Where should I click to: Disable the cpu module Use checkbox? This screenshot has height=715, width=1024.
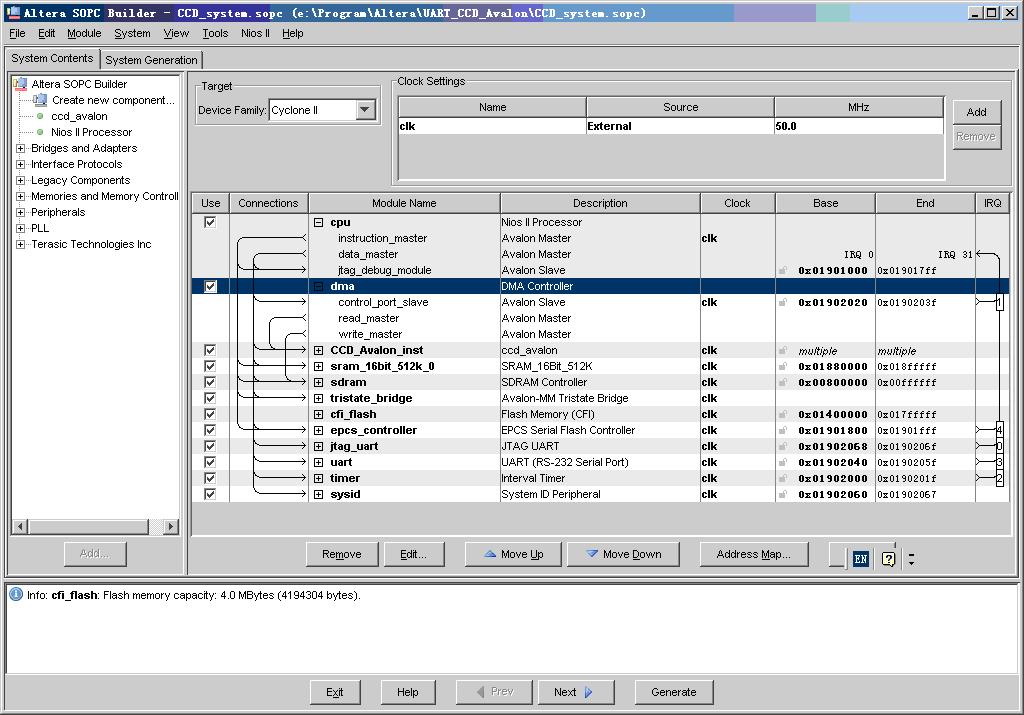[210, 222]
